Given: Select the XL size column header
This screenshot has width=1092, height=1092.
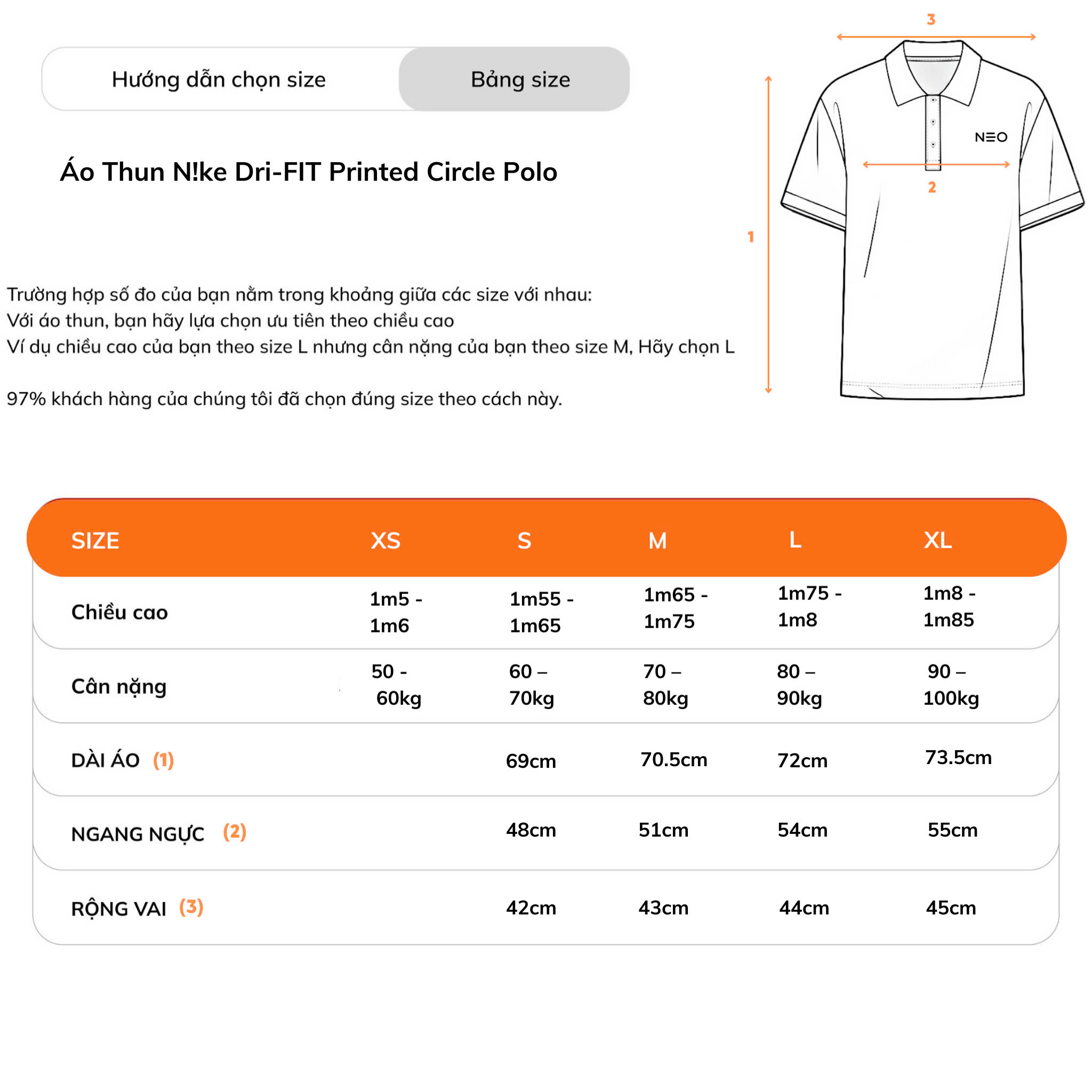Looking at the screenshot, I should point(938,540).
